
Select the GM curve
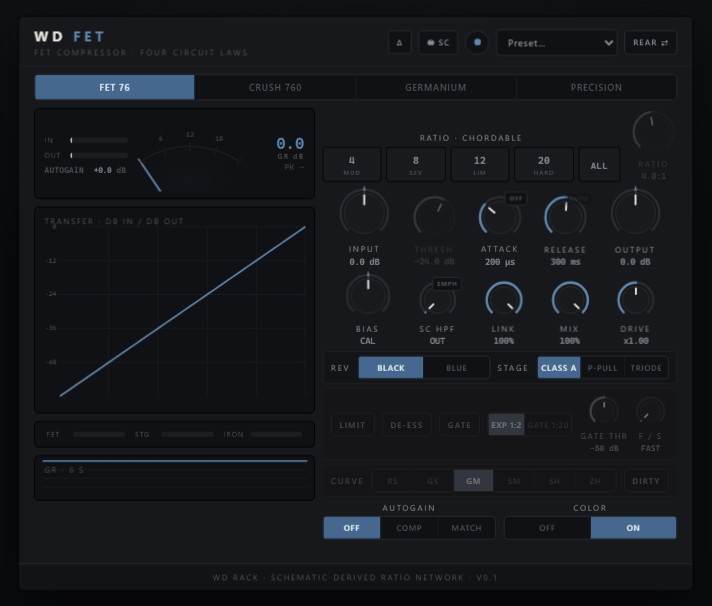tap(473, 481)
